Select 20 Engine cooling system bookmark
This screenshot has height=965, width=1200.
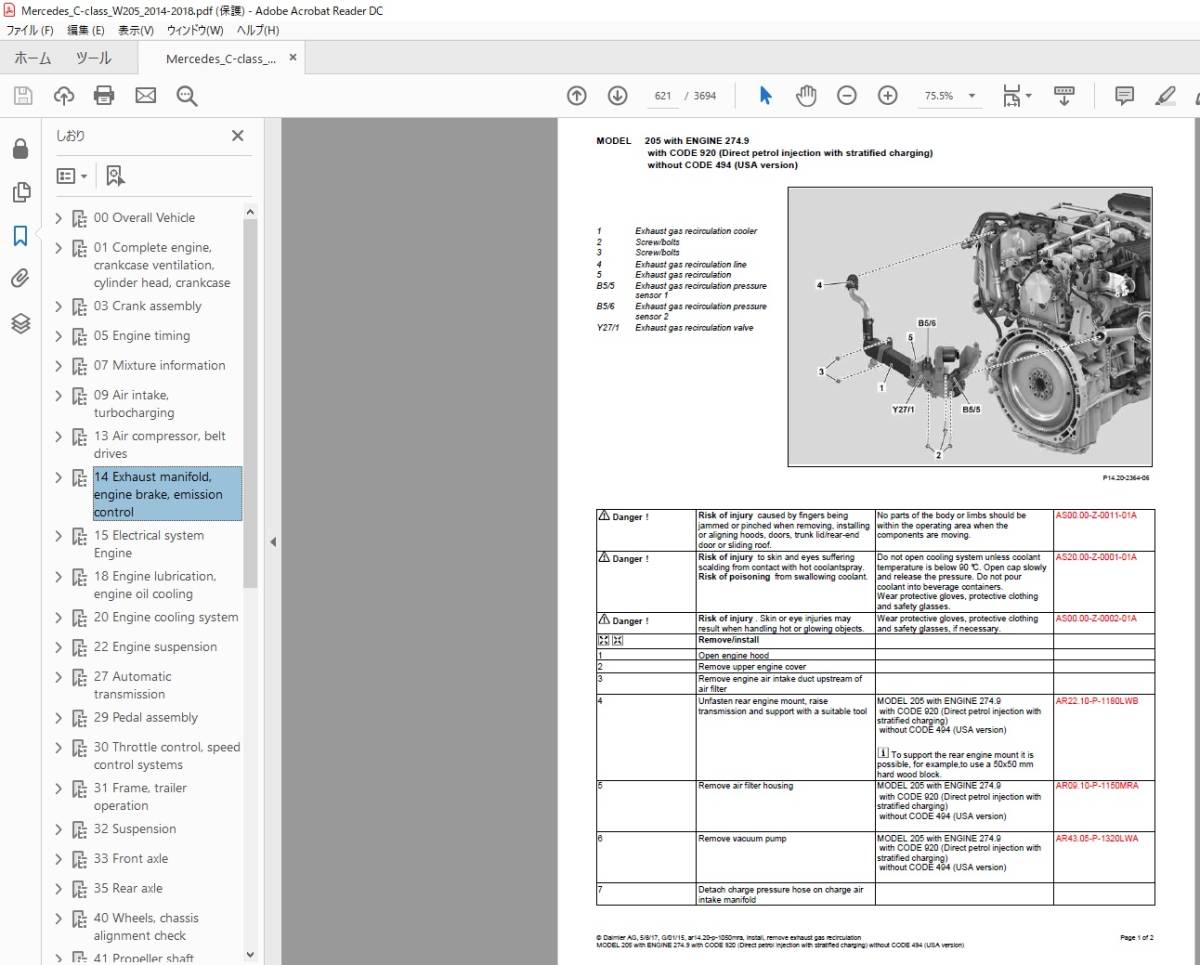pyautogui.click(x=166, y=618)
